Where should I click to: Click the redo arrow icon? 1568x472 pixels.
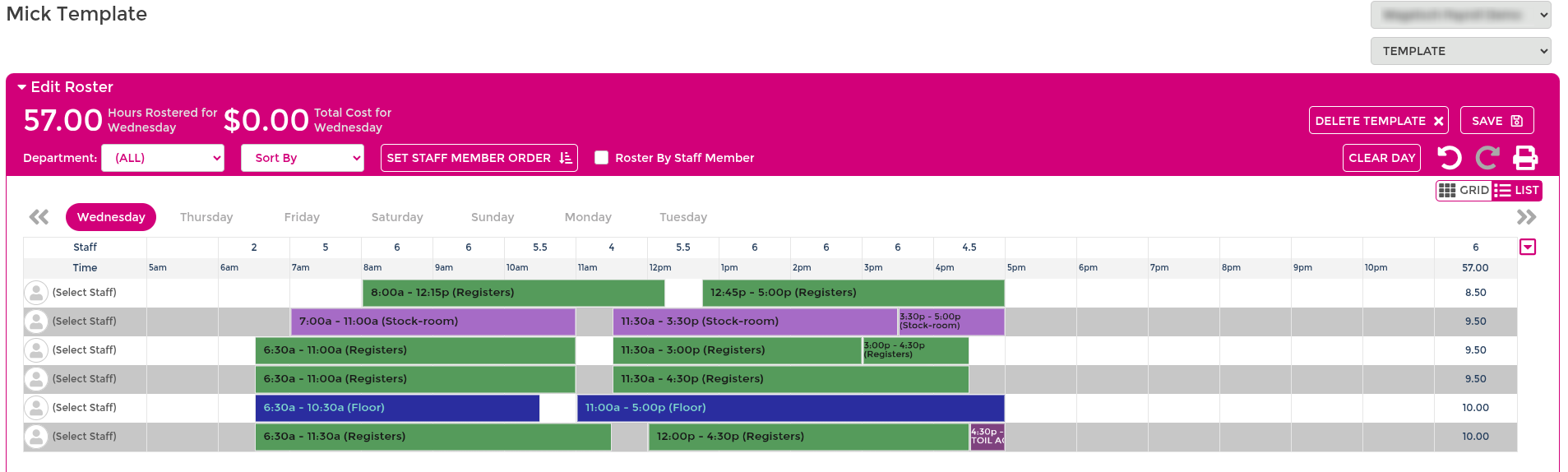[x=1487, y=157]
